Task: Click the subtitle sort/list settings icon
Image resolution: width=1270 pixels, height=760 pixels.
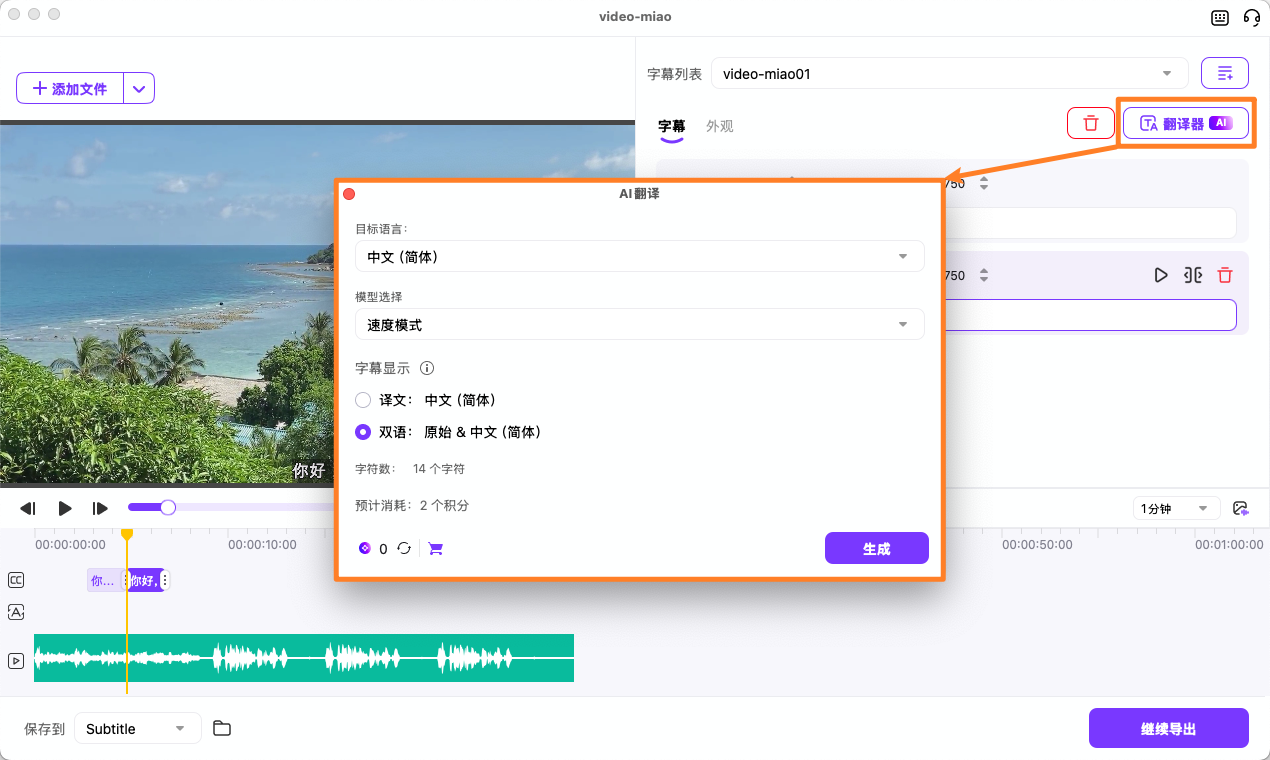Action: (1224, 72)
